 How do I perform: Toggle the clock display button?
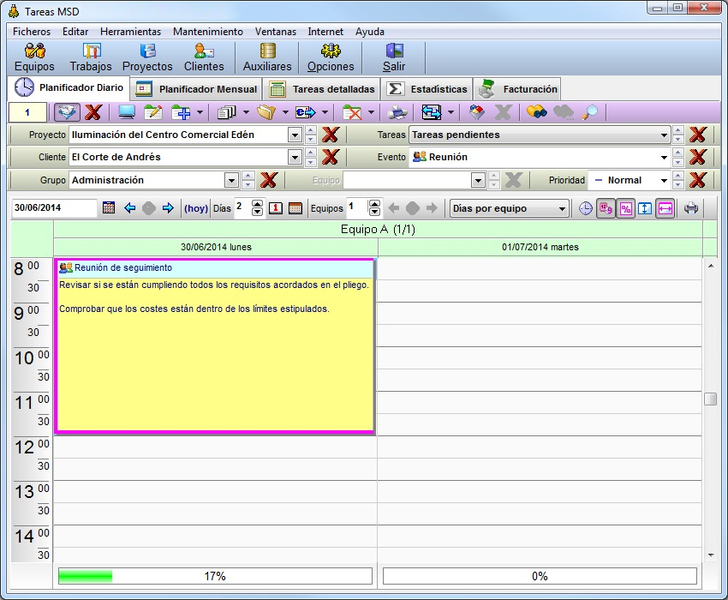(x=586, y=209)
